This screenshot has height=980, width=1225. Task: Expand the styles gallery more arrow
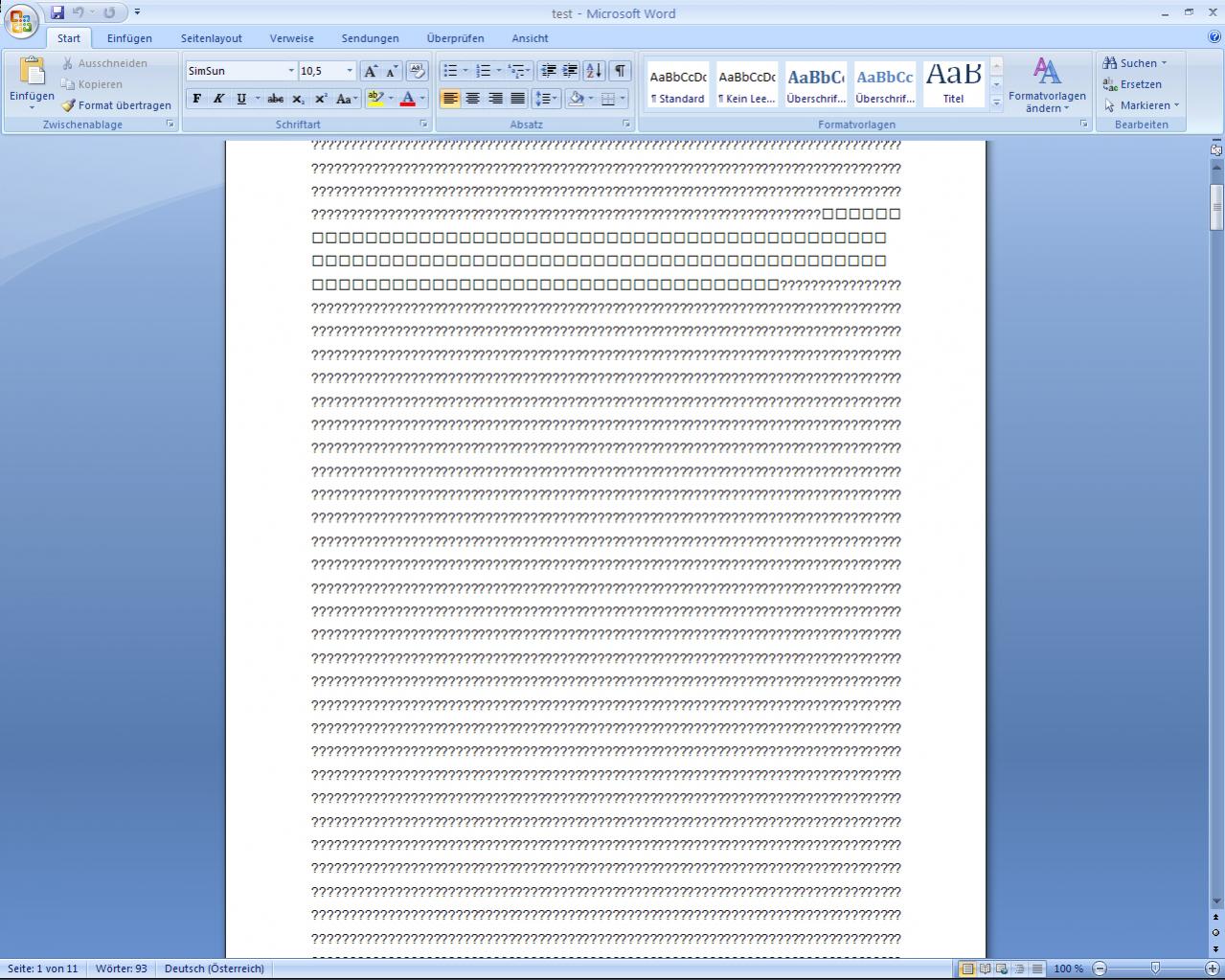pos(996,103)
